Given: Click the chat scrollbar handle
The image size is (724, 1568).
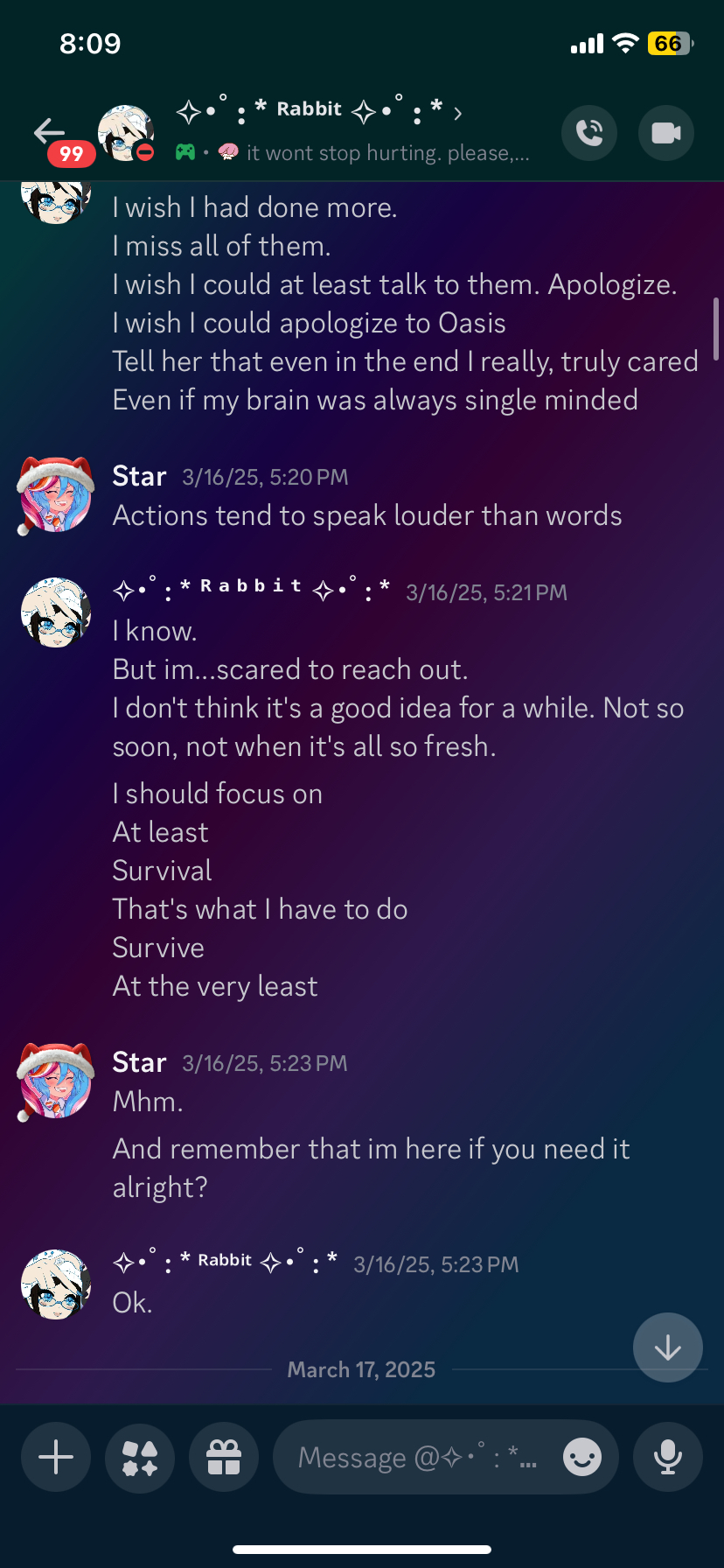Looking at the screenshot, I should tap(716, 329).
